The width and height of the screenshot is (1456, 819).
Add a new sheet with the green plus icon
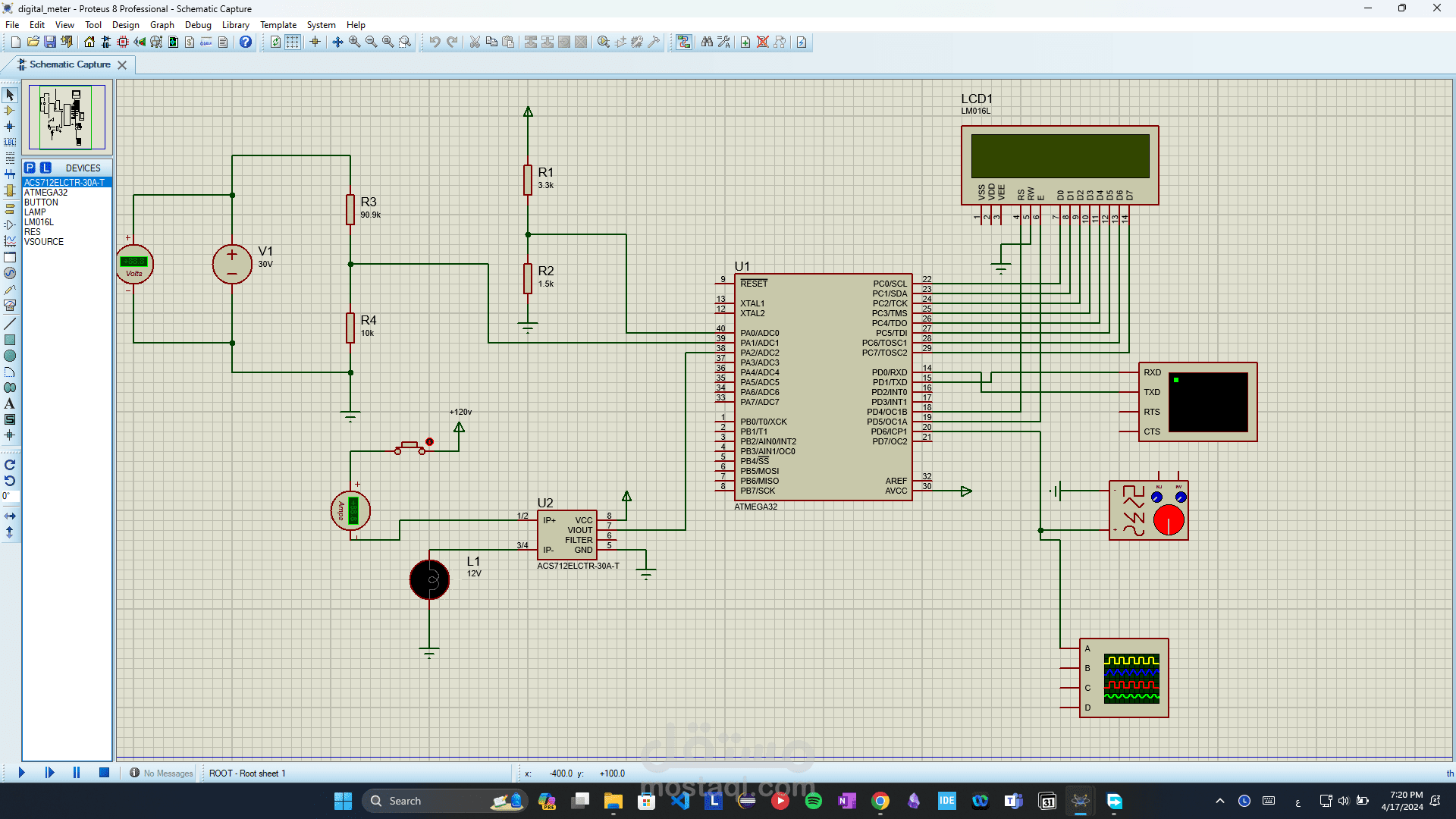point(745,42)
